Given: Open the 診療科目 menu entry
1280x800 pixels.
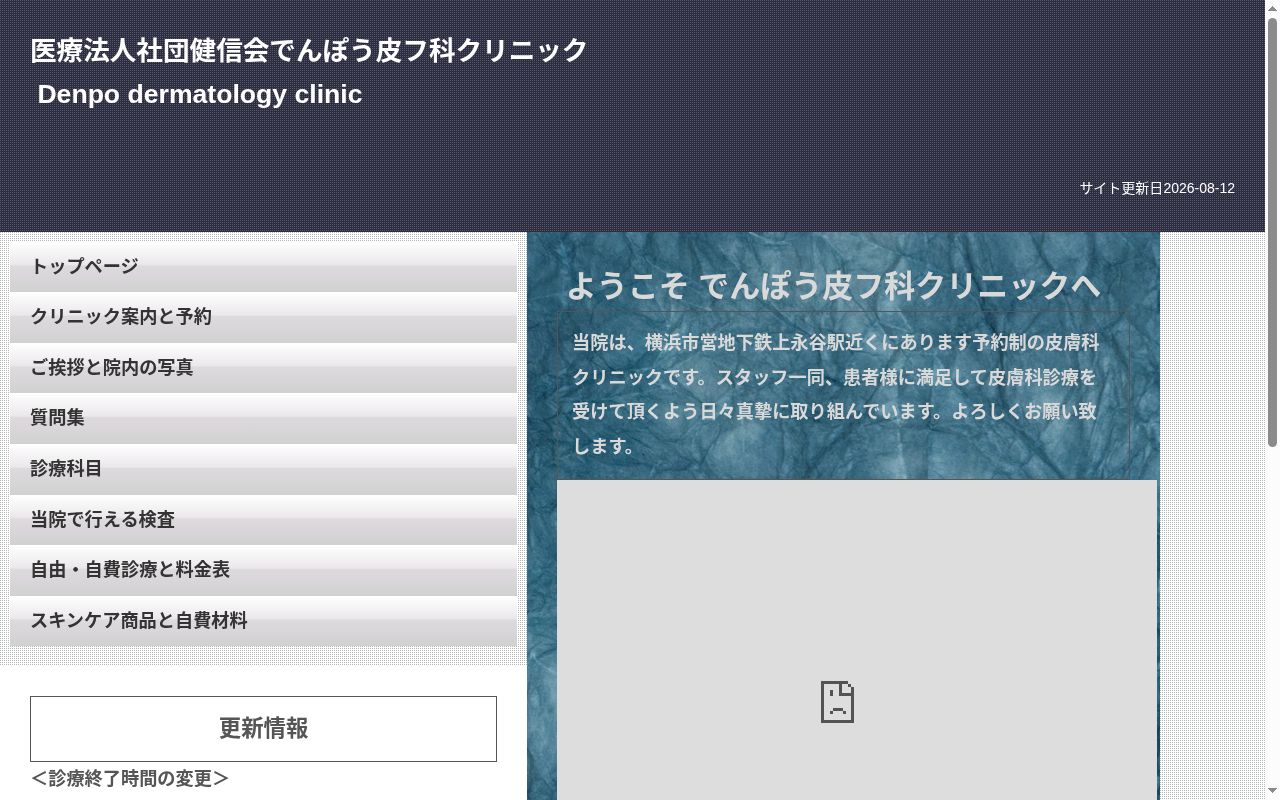Looking at the screenshot, I should tap(263, 469).
